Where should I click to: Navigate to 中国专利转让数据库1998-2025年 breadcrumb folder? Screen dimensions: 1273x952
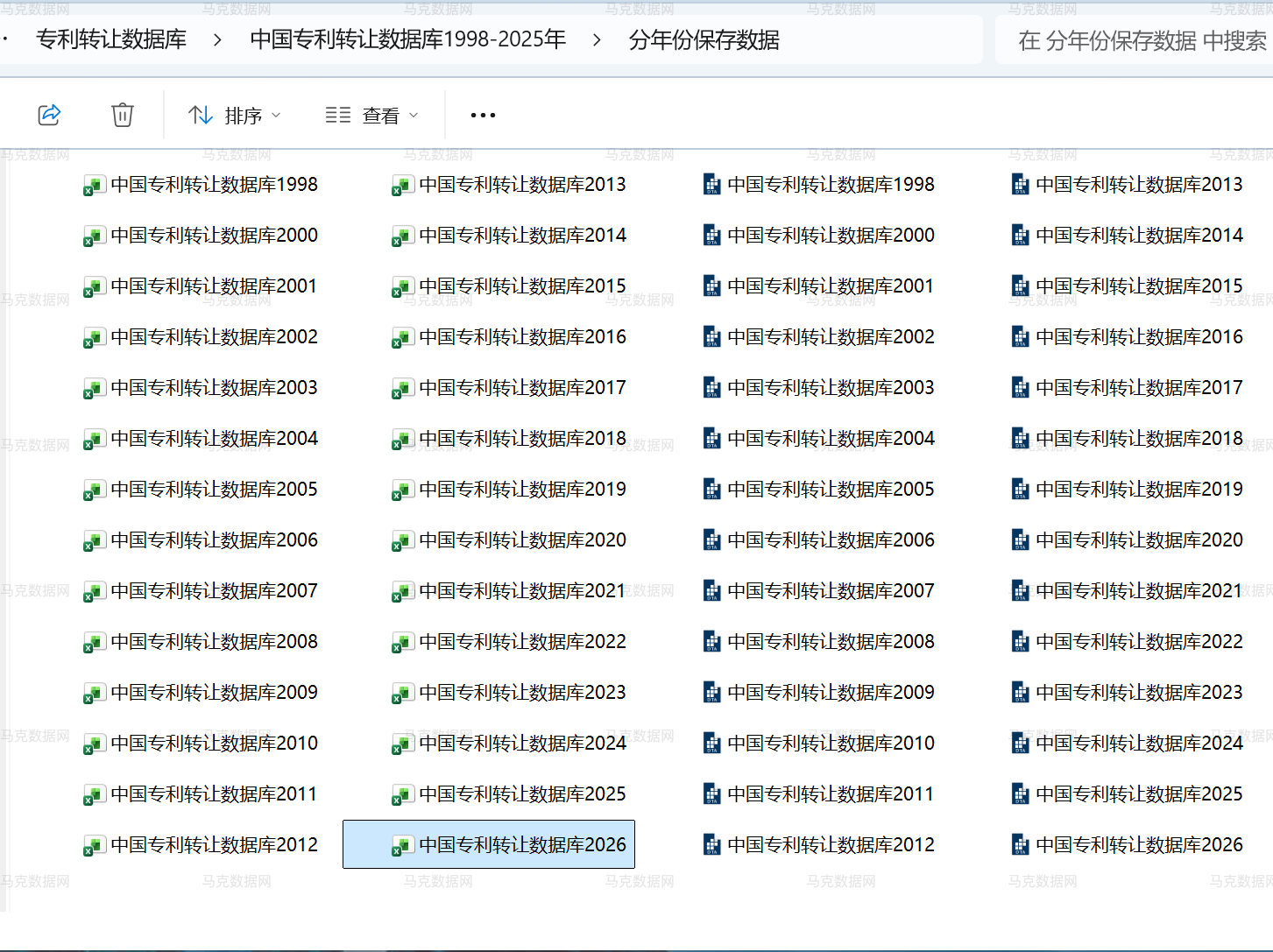pyautogui.click(x=407, y=40)
